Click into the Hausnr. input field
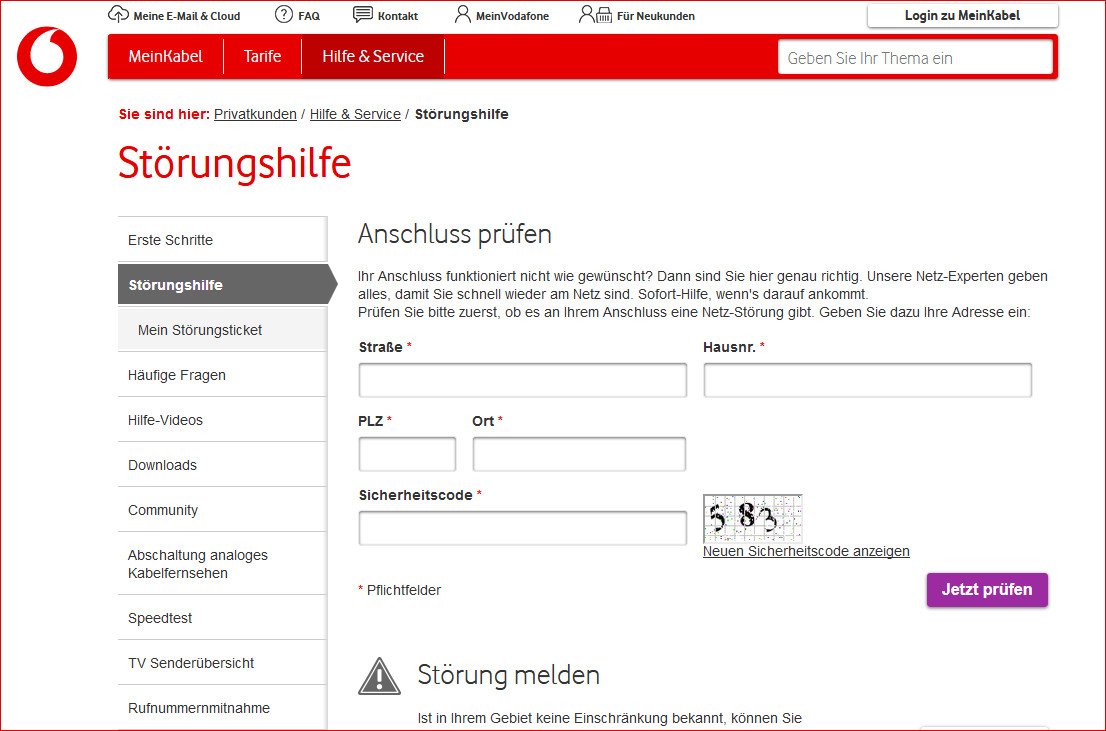This screenshot has height=731, width=1106. point(868,380)
